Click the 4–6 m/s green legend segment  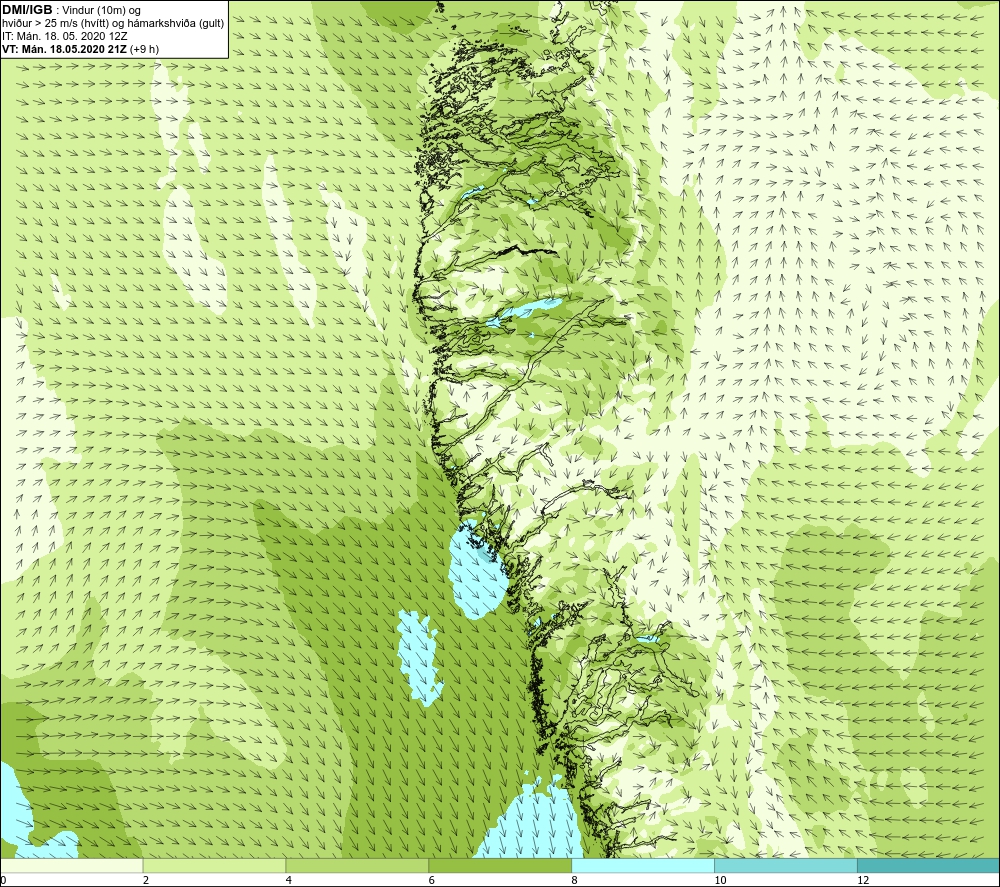[x=357, y=865]
